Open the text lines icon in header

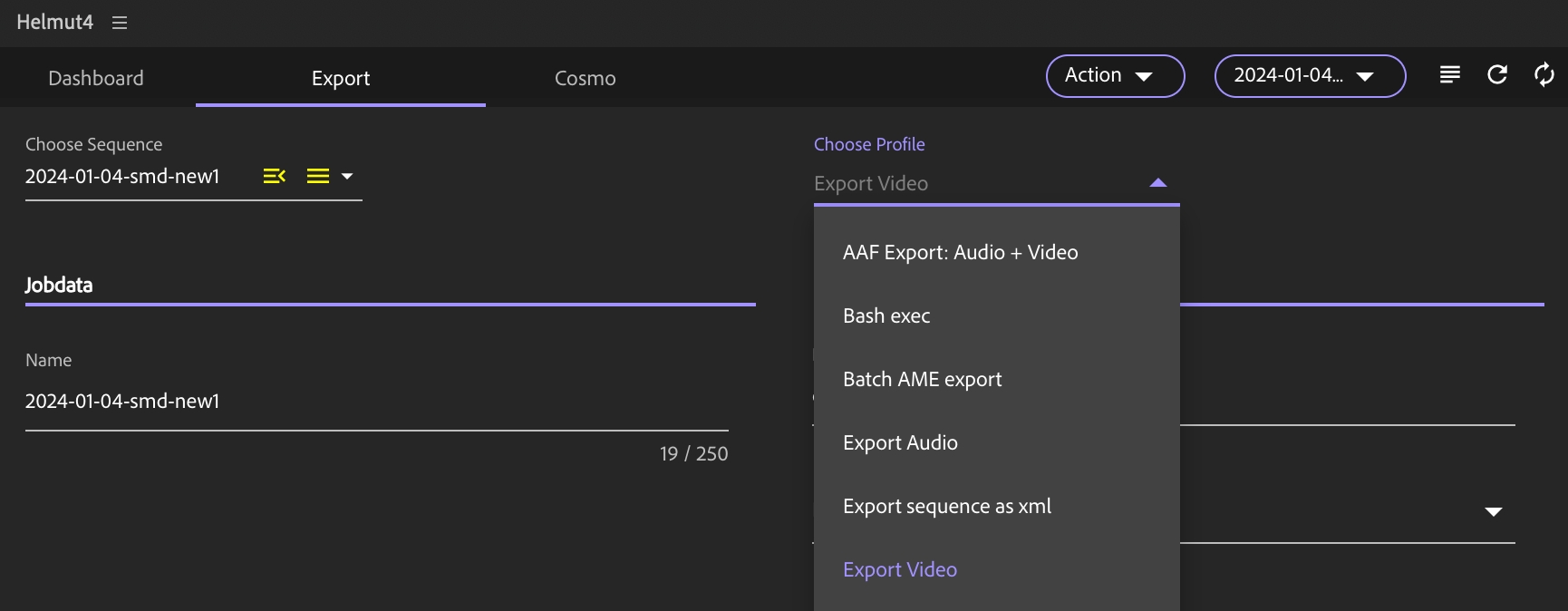[1450, 75]
